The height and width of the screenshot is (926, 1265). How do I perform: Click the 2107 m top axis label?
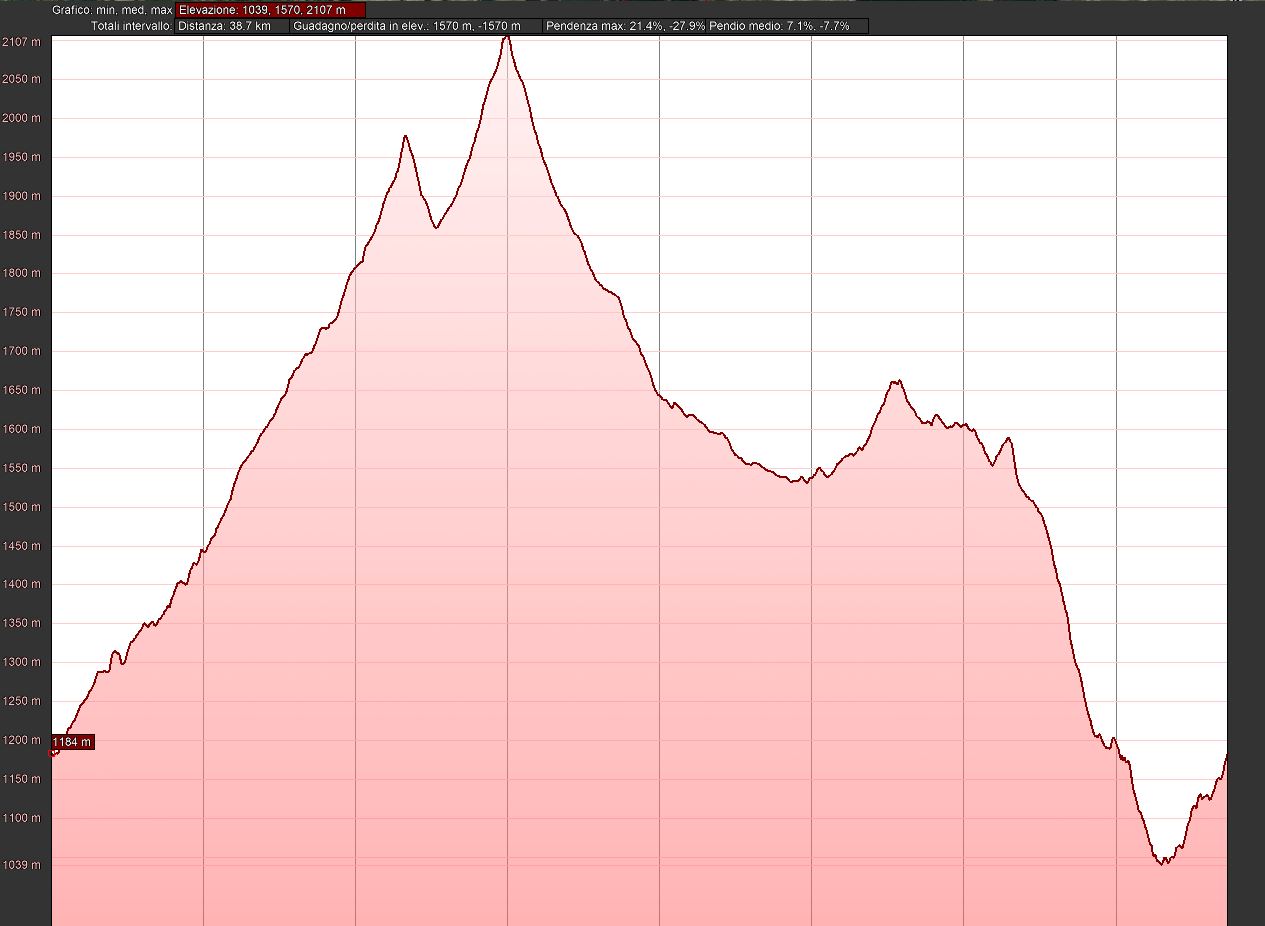pos(20,41)
